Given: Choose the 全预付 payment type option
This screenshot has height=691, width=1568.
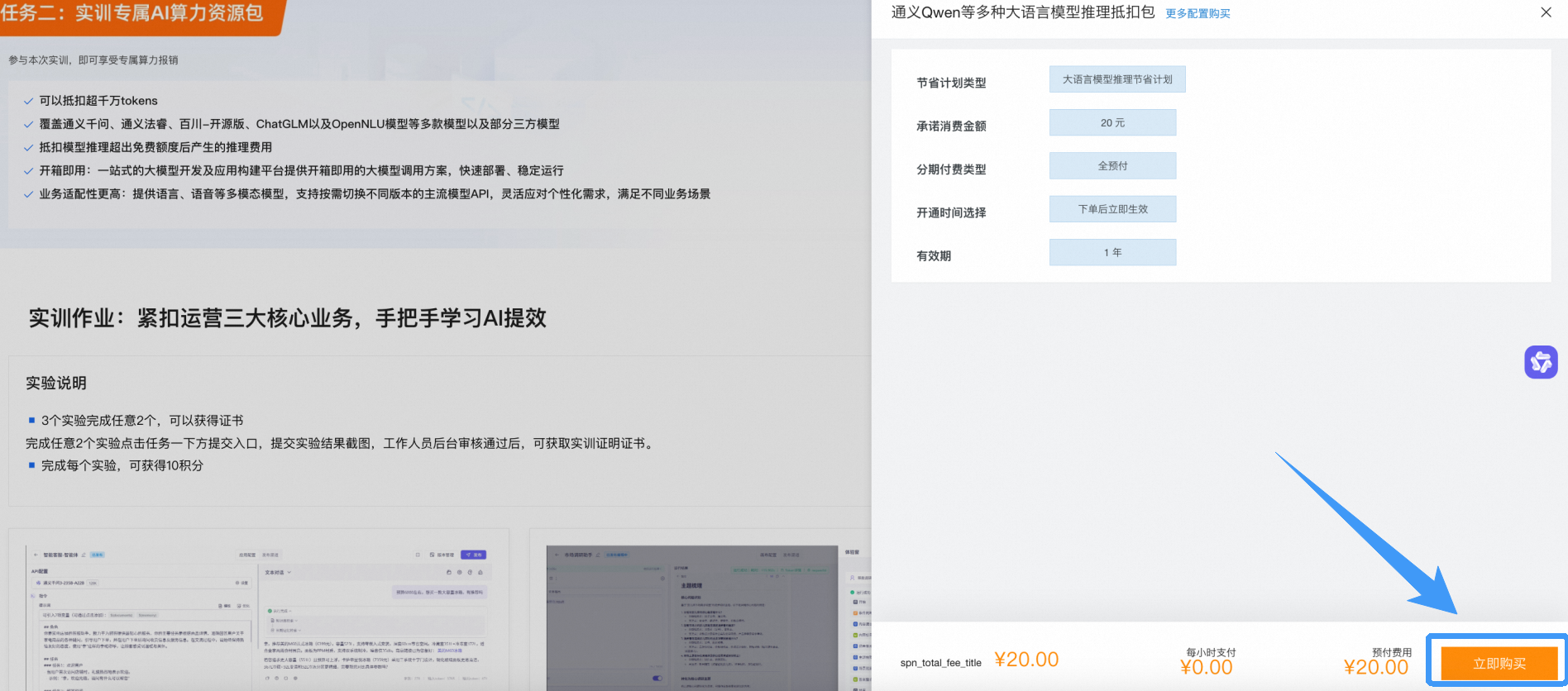Looking at the screenshot, I should pyautogui.click(x=1112, y=165).
